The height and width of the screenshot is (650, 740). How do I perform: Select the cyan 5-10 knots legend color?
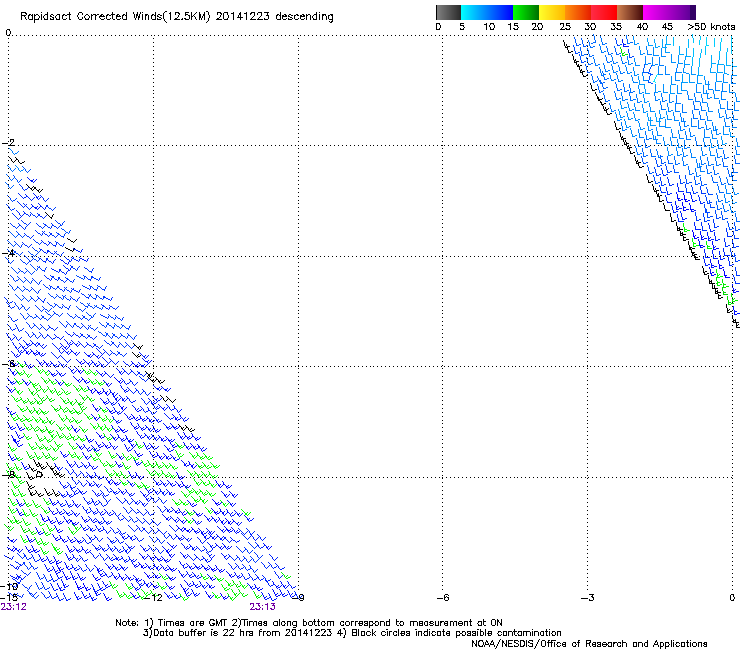click(x=474, y=12)
